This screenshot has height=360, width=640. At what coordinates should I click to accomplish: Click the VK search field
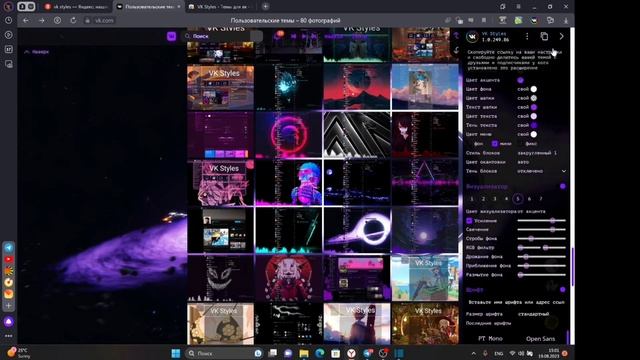coord(222,36)
